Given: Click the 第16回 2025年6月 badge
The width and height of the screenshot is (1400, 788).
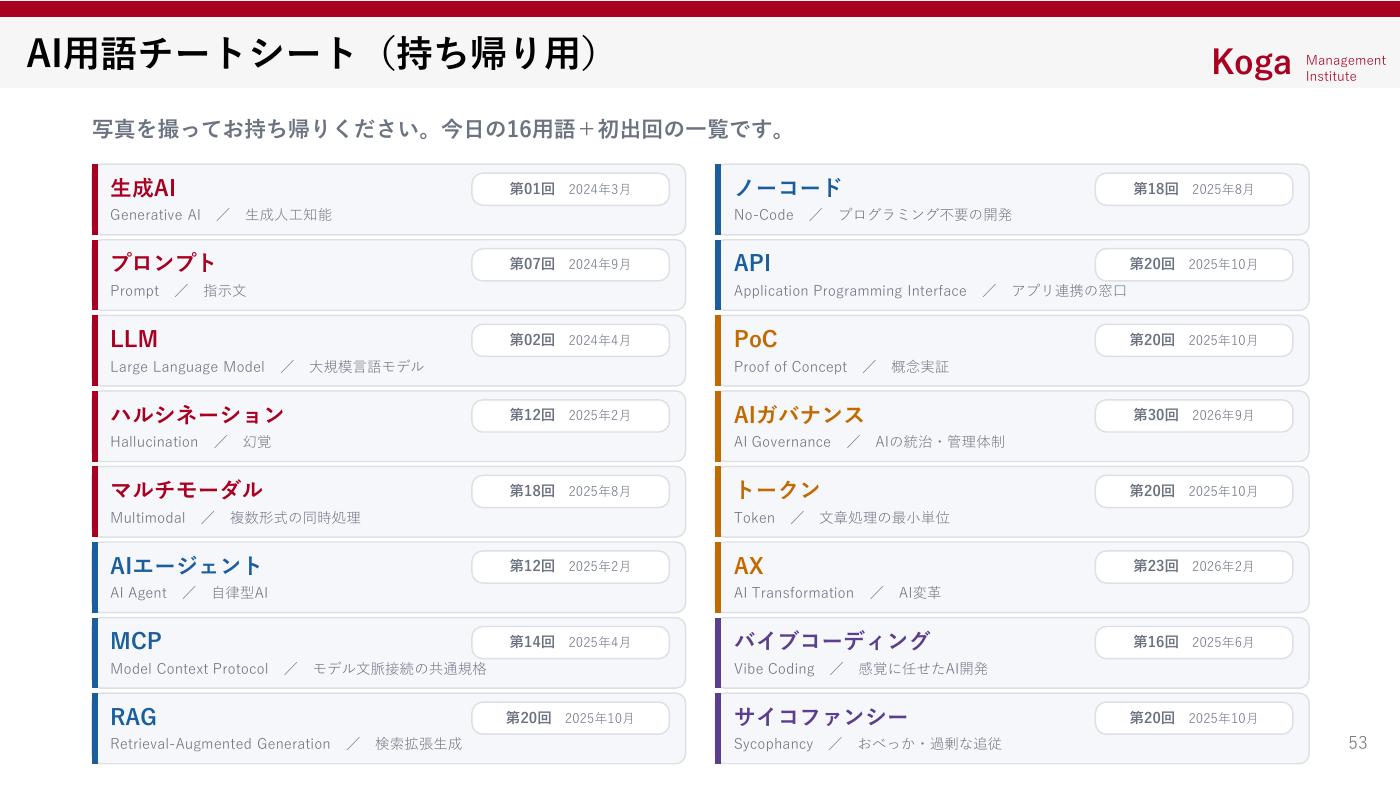Looking at the screenshot, I should pyautogui.click(x=1194, y=642).
